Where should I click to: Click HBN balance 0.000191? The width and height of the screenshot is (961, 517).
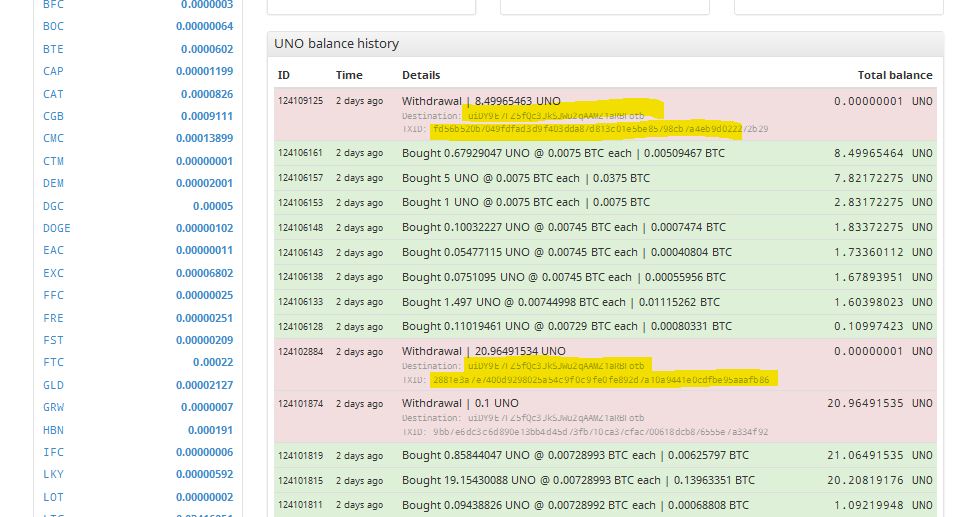click(211, 430)
